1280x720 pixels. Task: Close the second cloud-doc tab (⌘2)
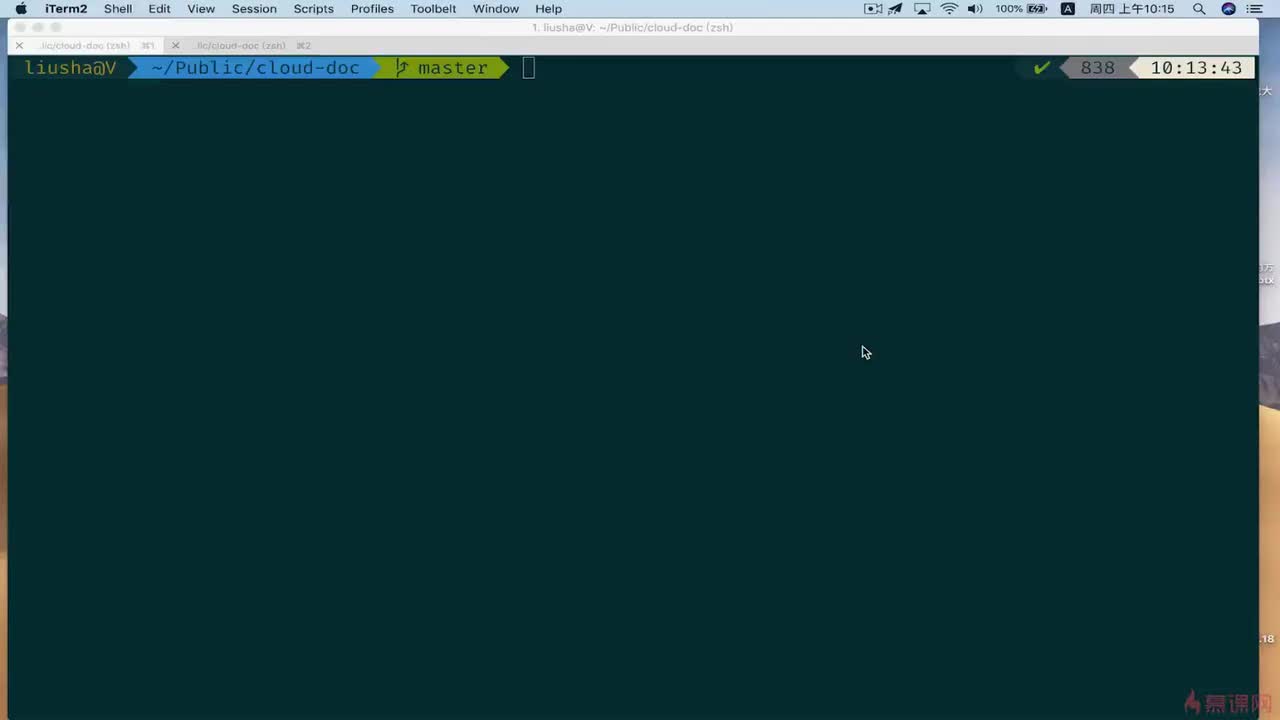tap(176, 45)
